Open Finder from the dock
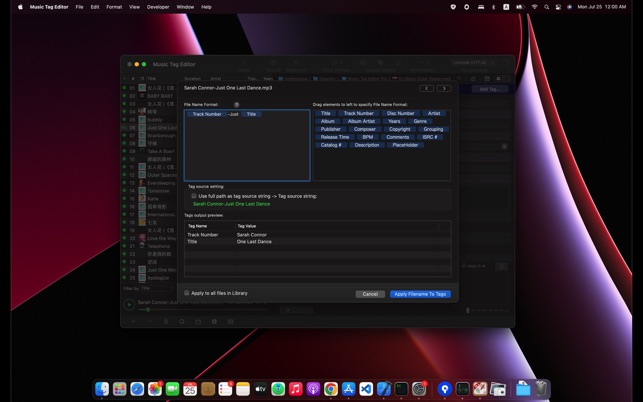 point(102,389)
